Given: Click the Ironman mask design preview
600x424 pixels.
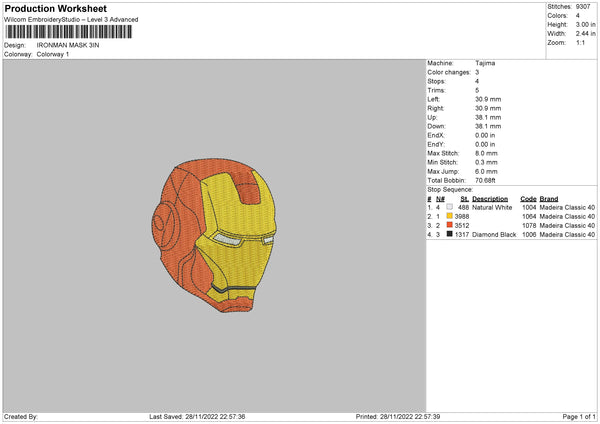Looking at the screenshot, I should pos(214,235).
